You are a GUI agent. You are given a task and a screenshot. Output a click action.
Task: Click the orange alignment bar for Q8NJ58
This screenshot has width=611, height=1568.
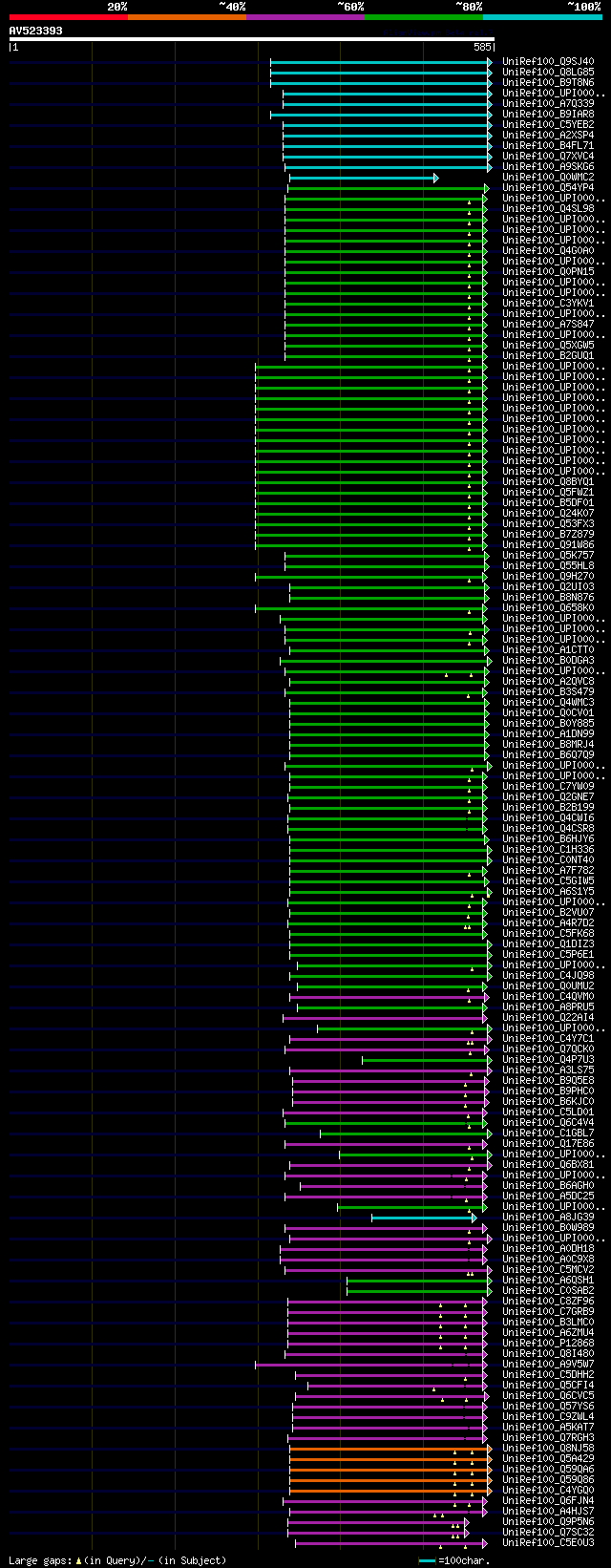click(x=389, y=1449)
